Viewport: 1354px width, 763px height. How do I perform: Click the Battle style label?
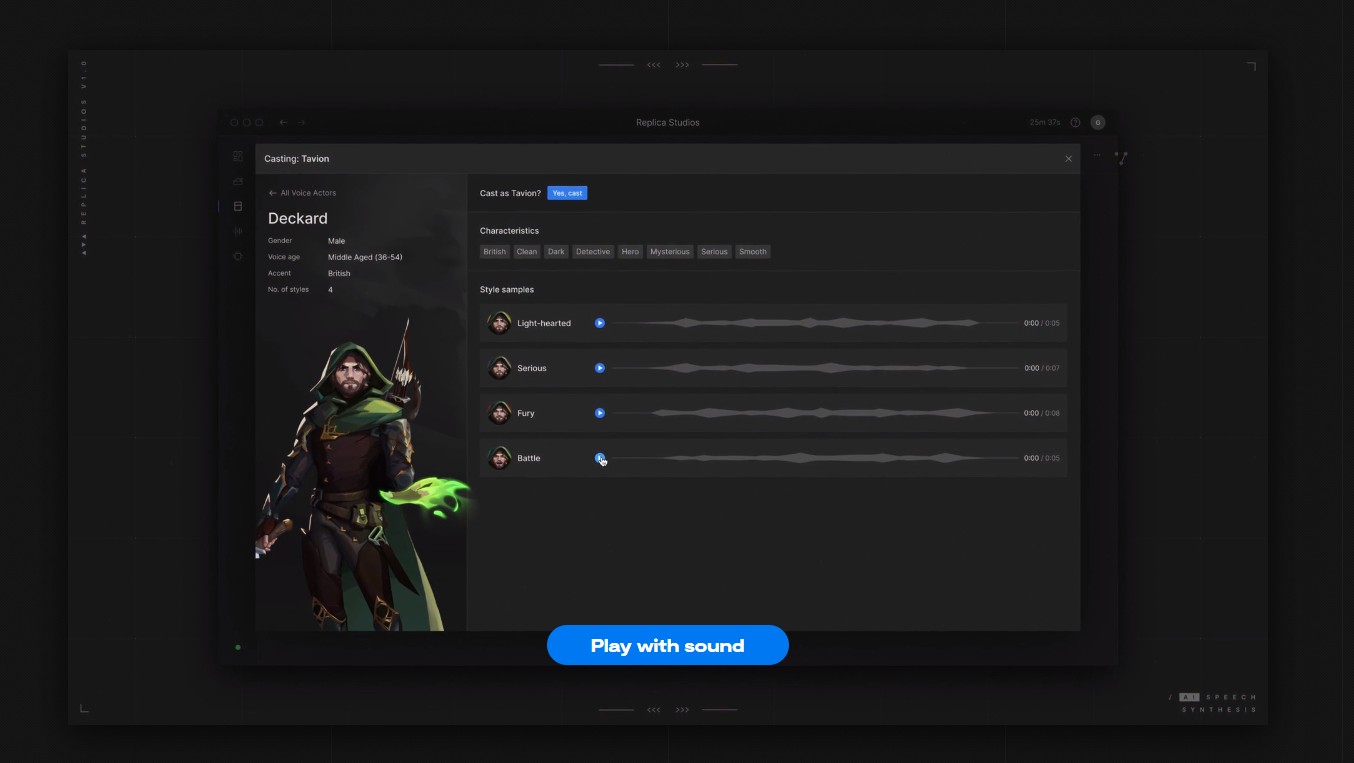pyautogui.click(x=529, y=458)
